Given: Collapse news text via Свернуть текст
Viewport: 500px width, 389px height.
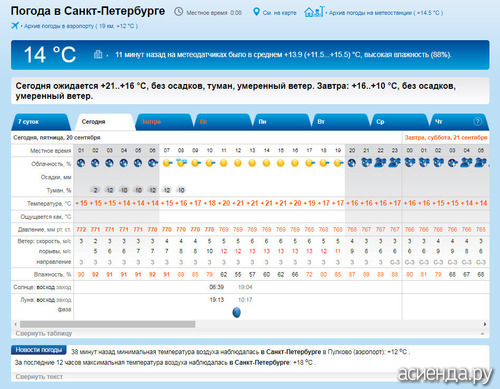Looking at the screenshot, I should click(39, 377).
